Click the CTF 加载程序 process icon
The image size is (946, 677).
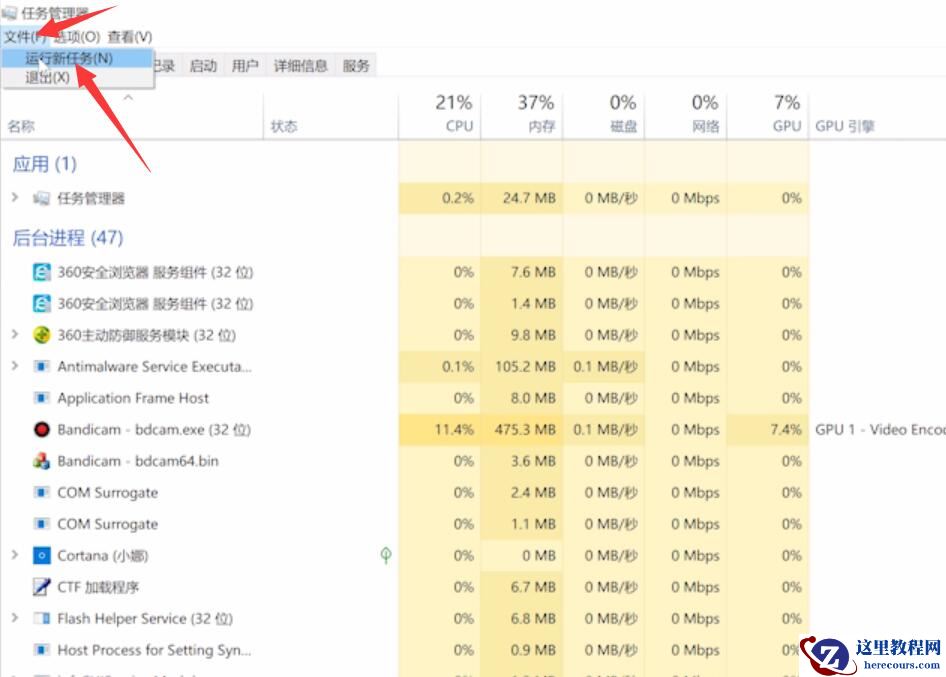pos(41,587)
